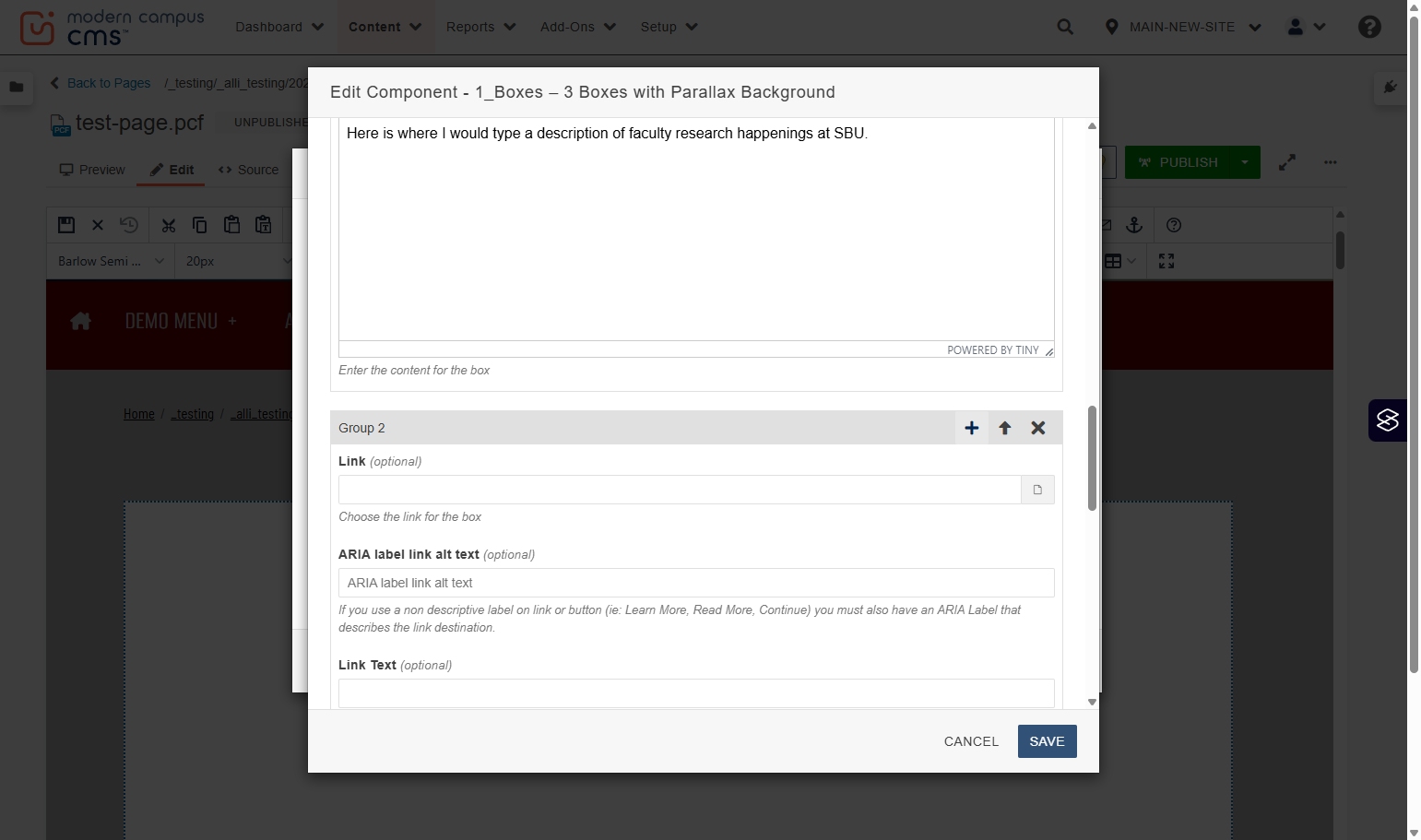Click the maximize editor icon near table
1421x840 pixels.
(1166, 261)
